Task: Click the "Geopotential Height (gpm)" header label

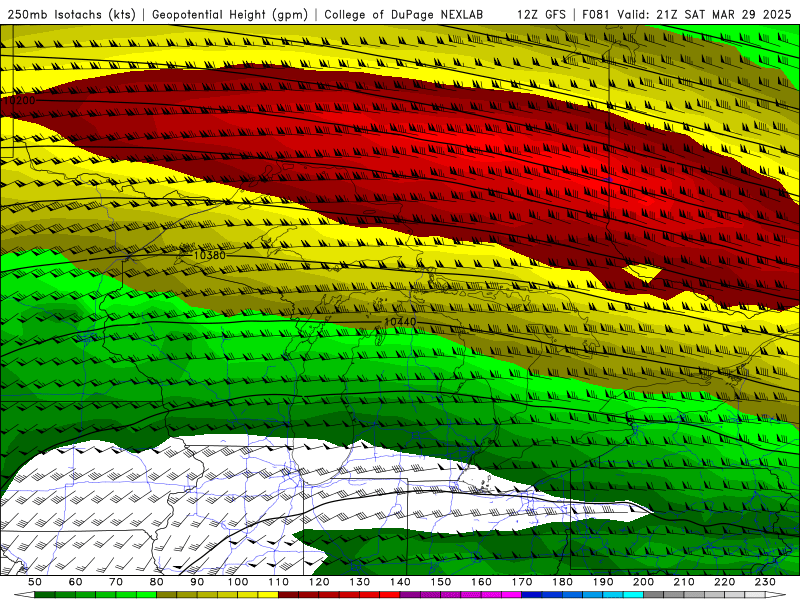Action: (x=230, y=14)
